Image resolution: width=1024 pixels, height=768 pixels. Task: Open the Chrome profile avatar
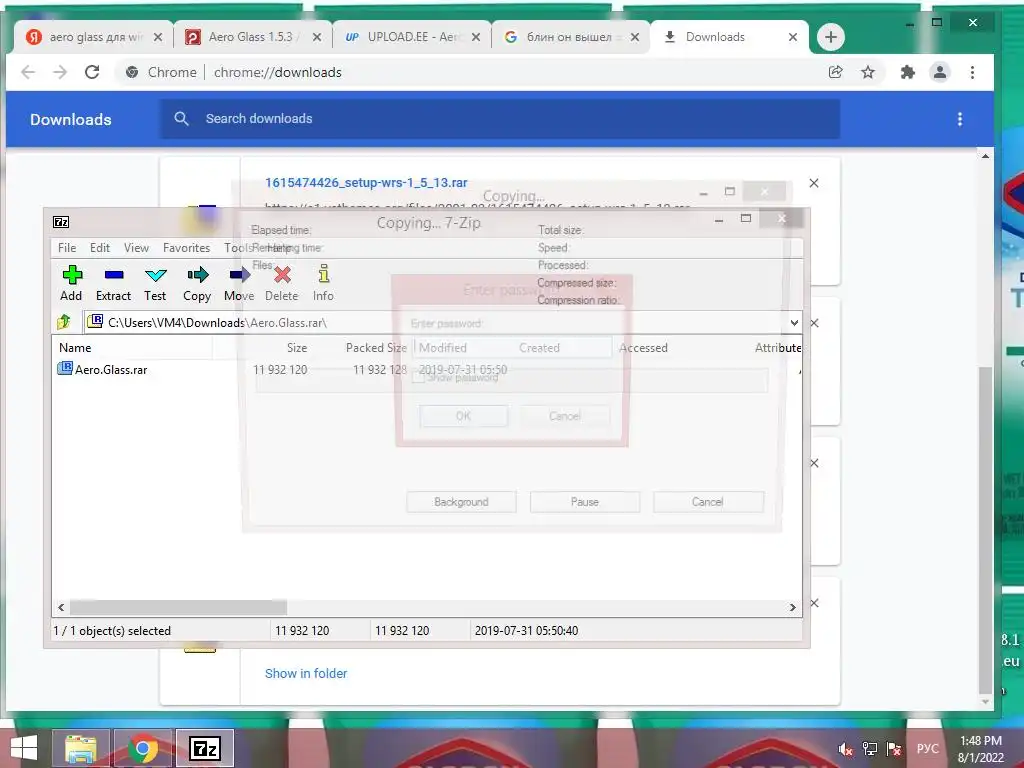[940, 72]
